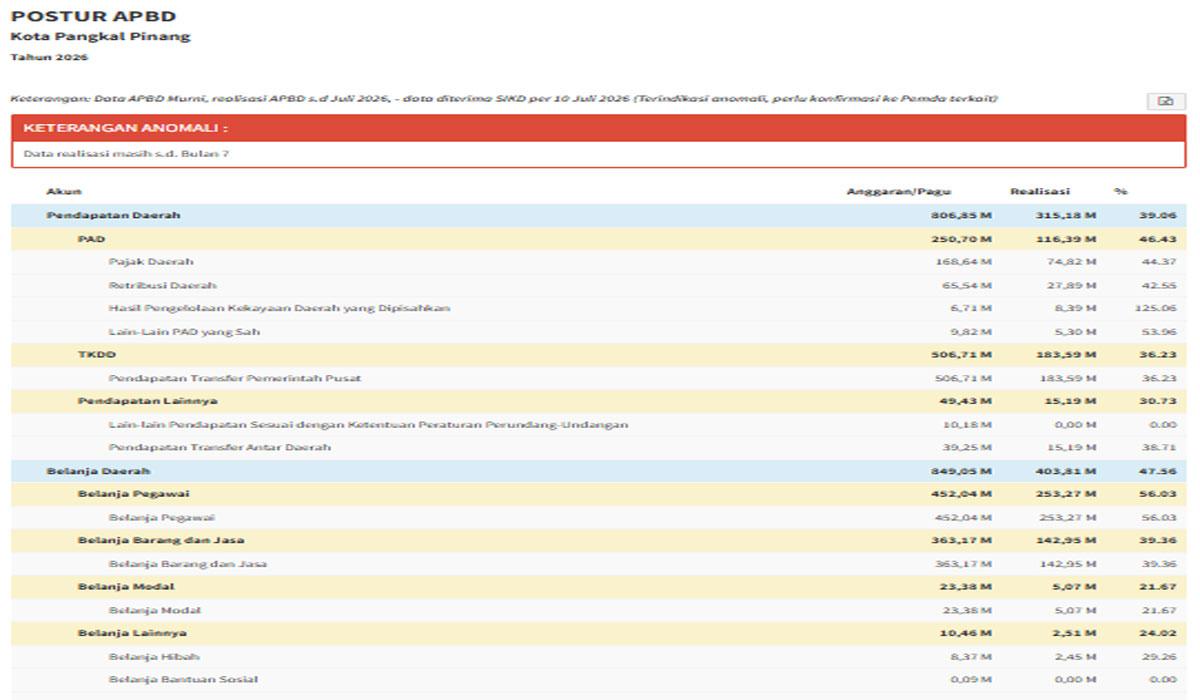Click Pendapatan Transfer Pemerintah Pusat row
This screenshot has height=700, width=1200.
click(598, 378)
